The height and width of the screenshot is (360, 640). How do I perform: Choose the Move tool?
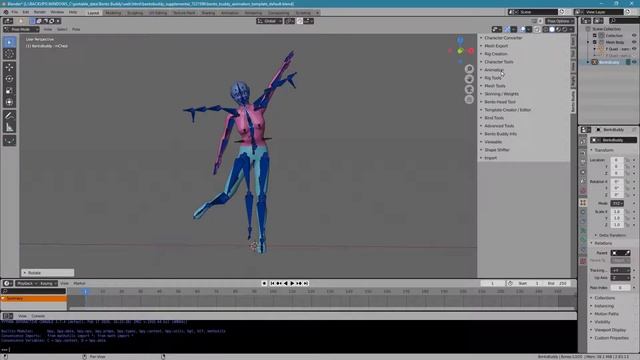[9, 67]
